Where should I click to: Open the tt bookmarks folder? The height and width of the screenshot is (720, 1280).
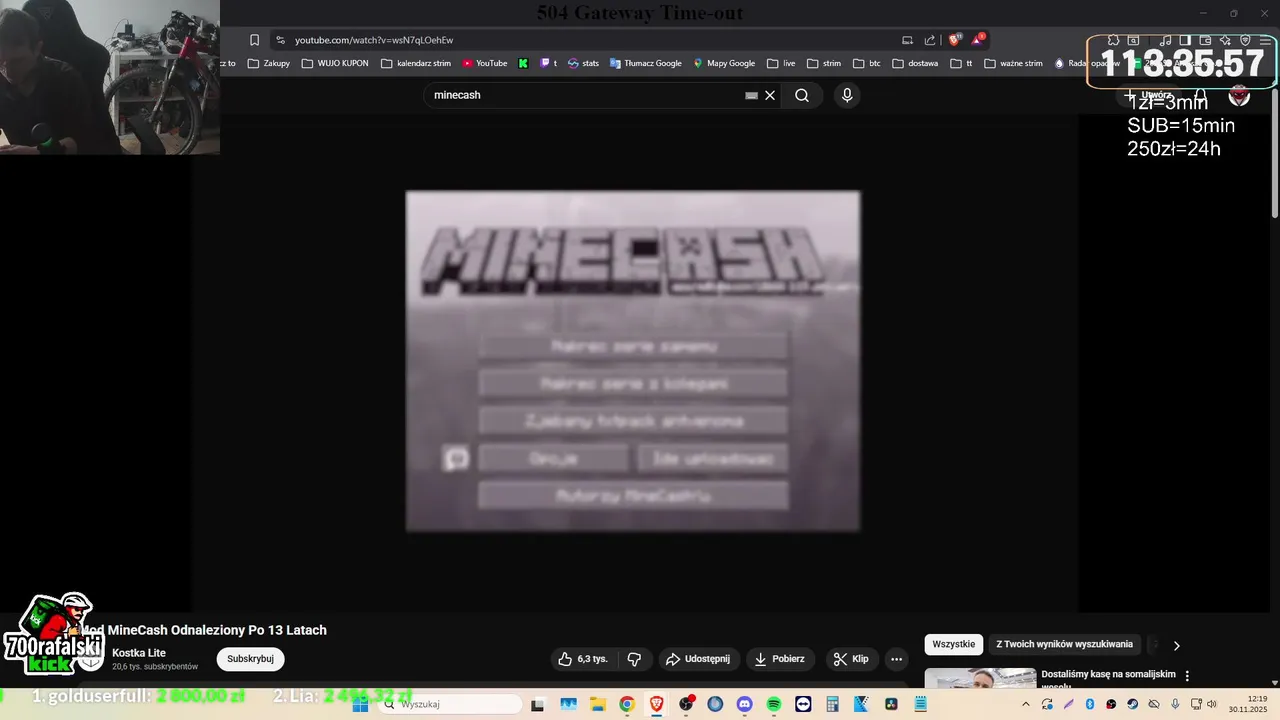961,63
